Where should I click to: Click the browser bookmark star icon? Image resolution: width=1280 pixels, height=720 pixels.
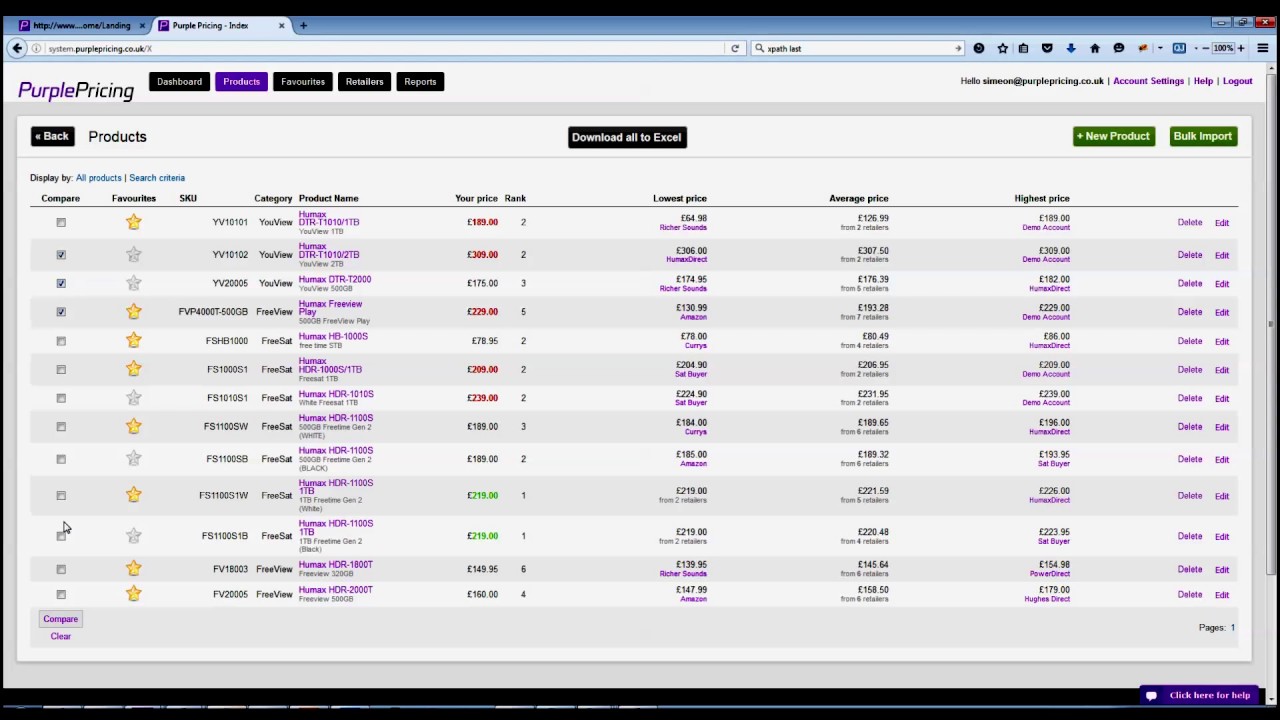click(1002, 48)
